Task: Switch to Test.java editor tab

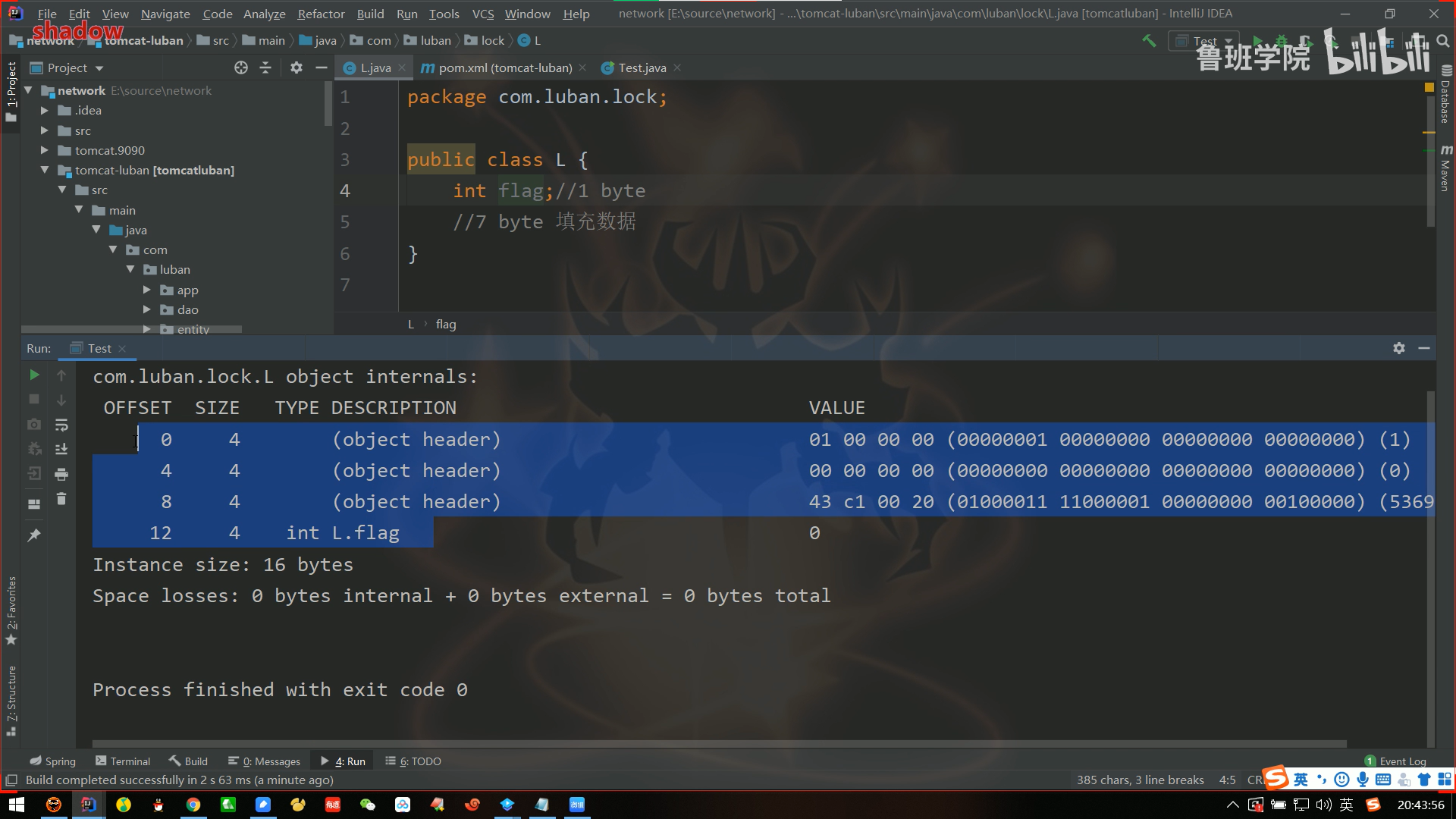Action: 642,67
